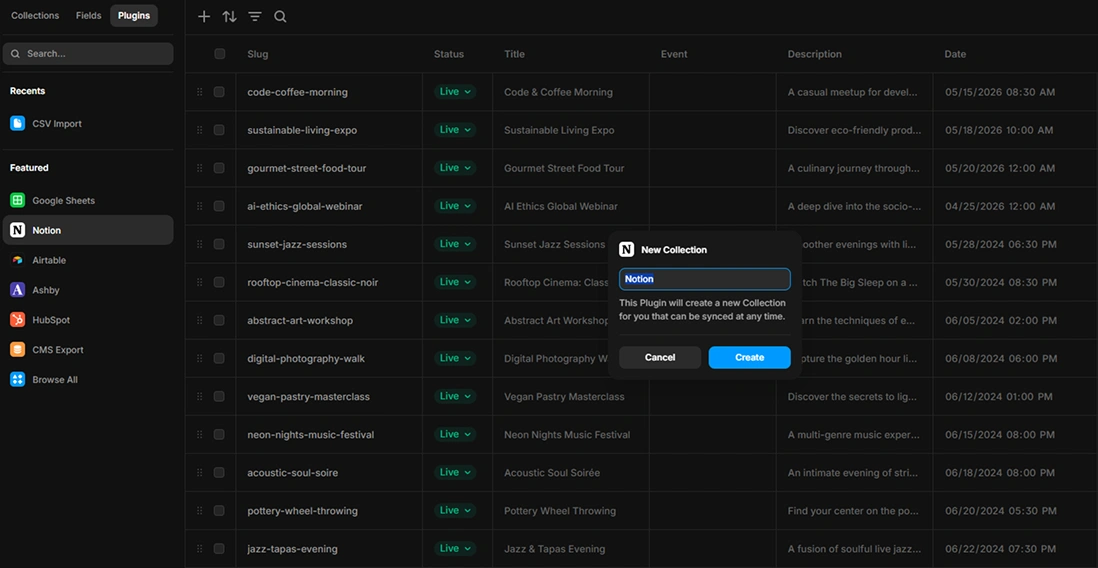Open Live status dropdown for rooftop-cinema-classic-noir
This screenshot has height=568, width=1098.
[455, 282]
